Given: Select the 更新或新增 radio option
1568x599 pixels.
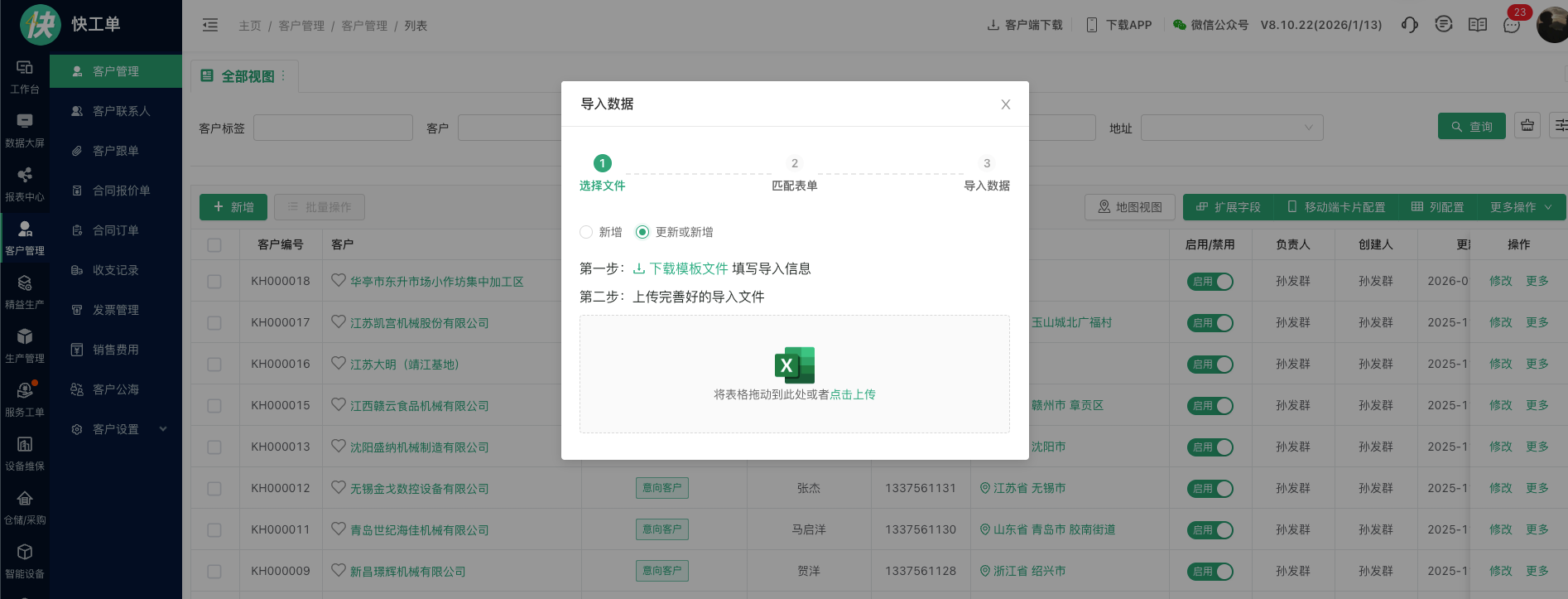Looking at the screenshot, I should [x=642, y=232].
